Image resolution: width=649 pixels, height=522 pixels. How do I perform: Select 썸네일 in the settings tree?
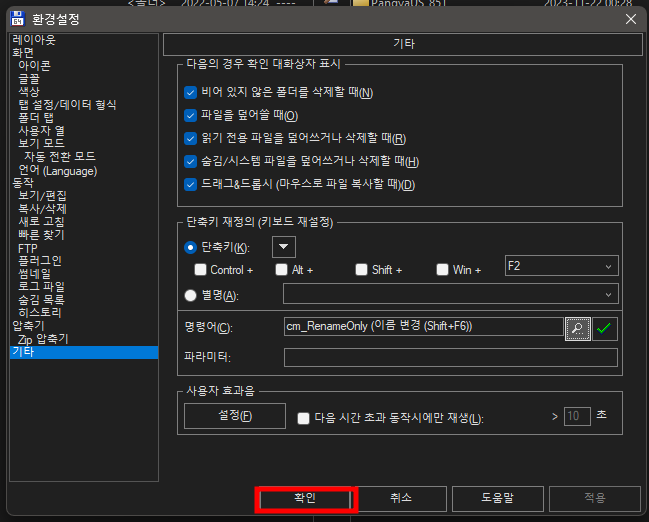pos(34,274)
